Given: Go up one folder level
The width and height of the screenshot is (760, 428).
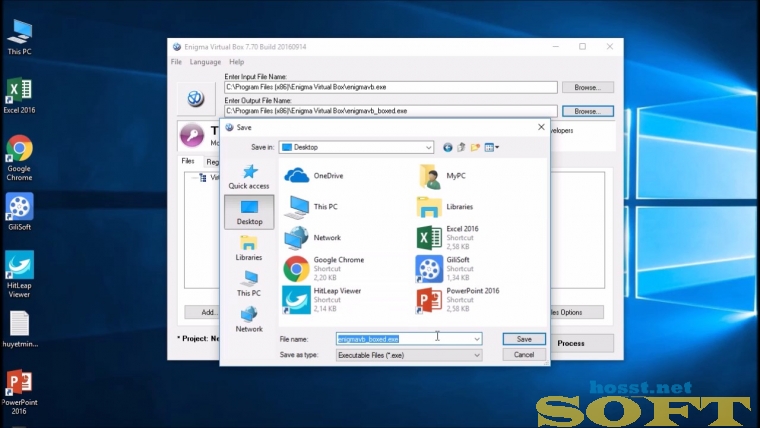Looking at the screenshot, I should pos(461,147).
